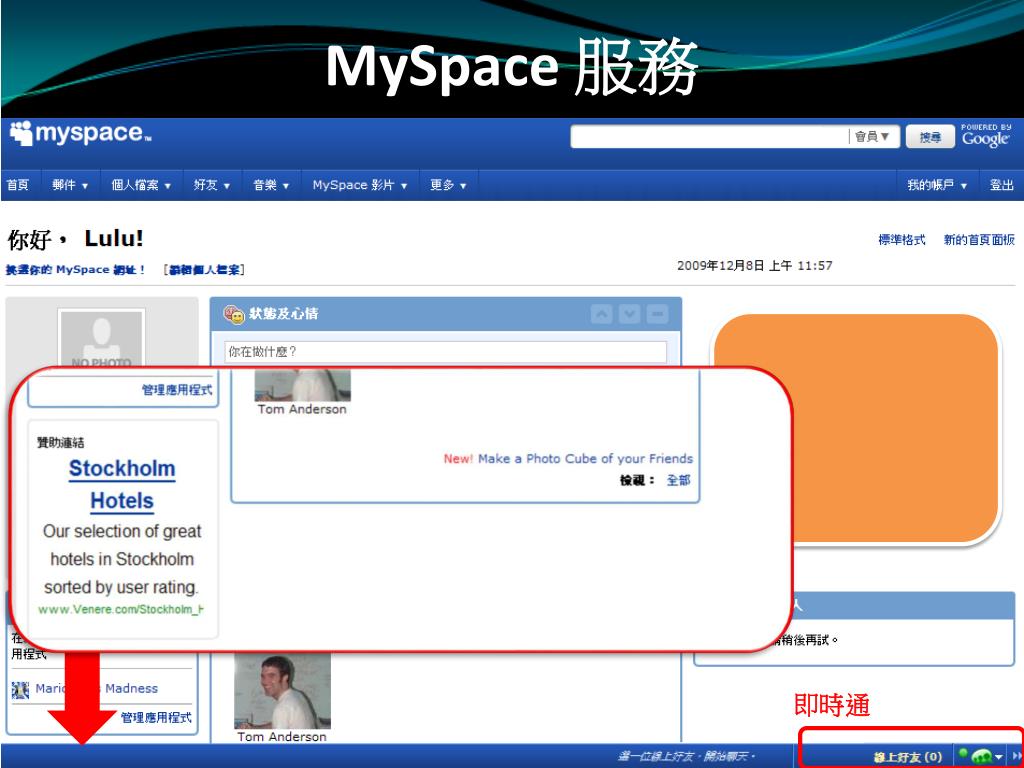Screen dimensions: 1024x768
Task: Click Tom Anderson's name under upper photo
Action: tap(302, 409)
